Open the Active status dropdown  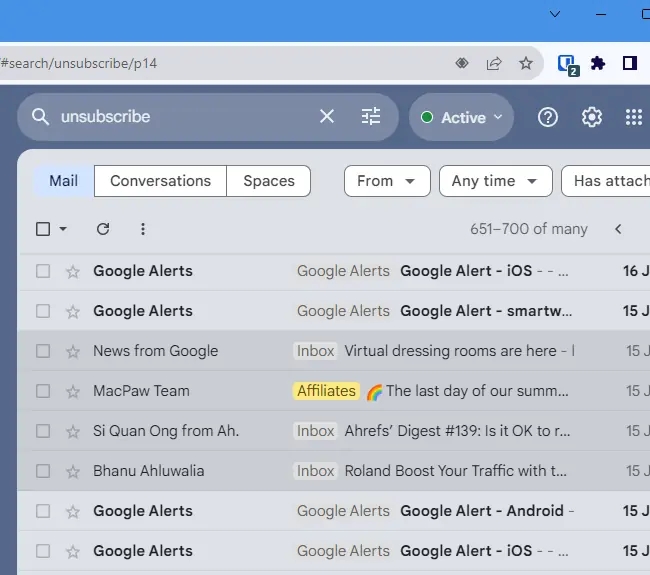(461, 117)
